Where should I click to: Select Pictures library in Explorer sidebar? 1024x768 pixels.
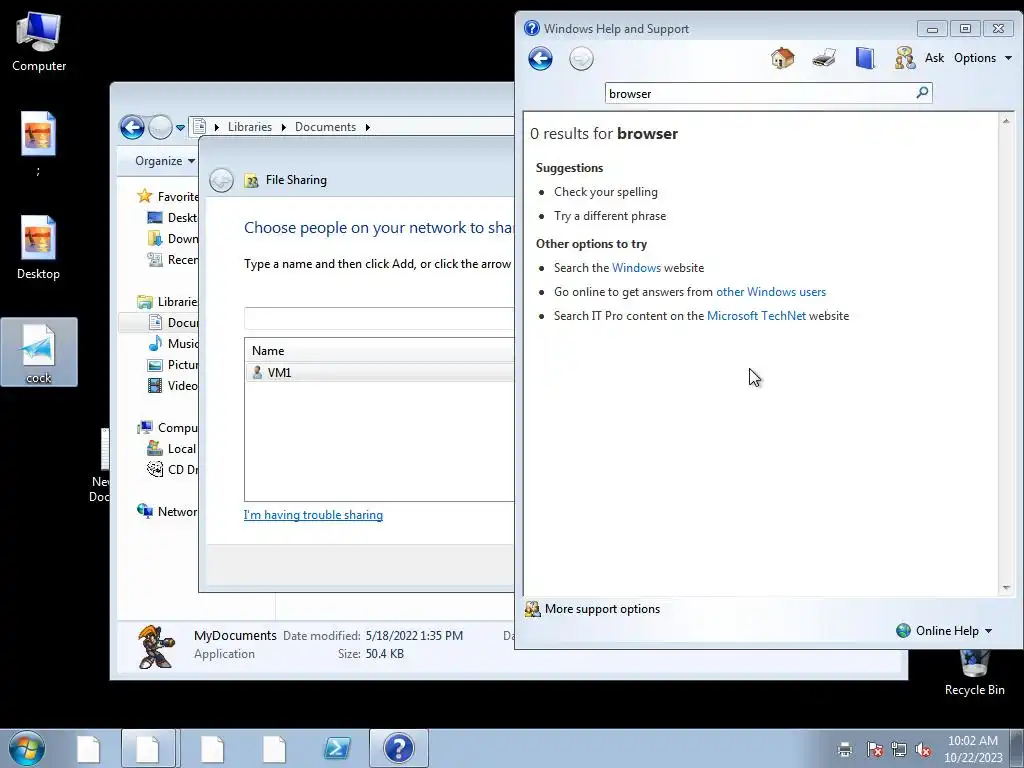[172, 364]
